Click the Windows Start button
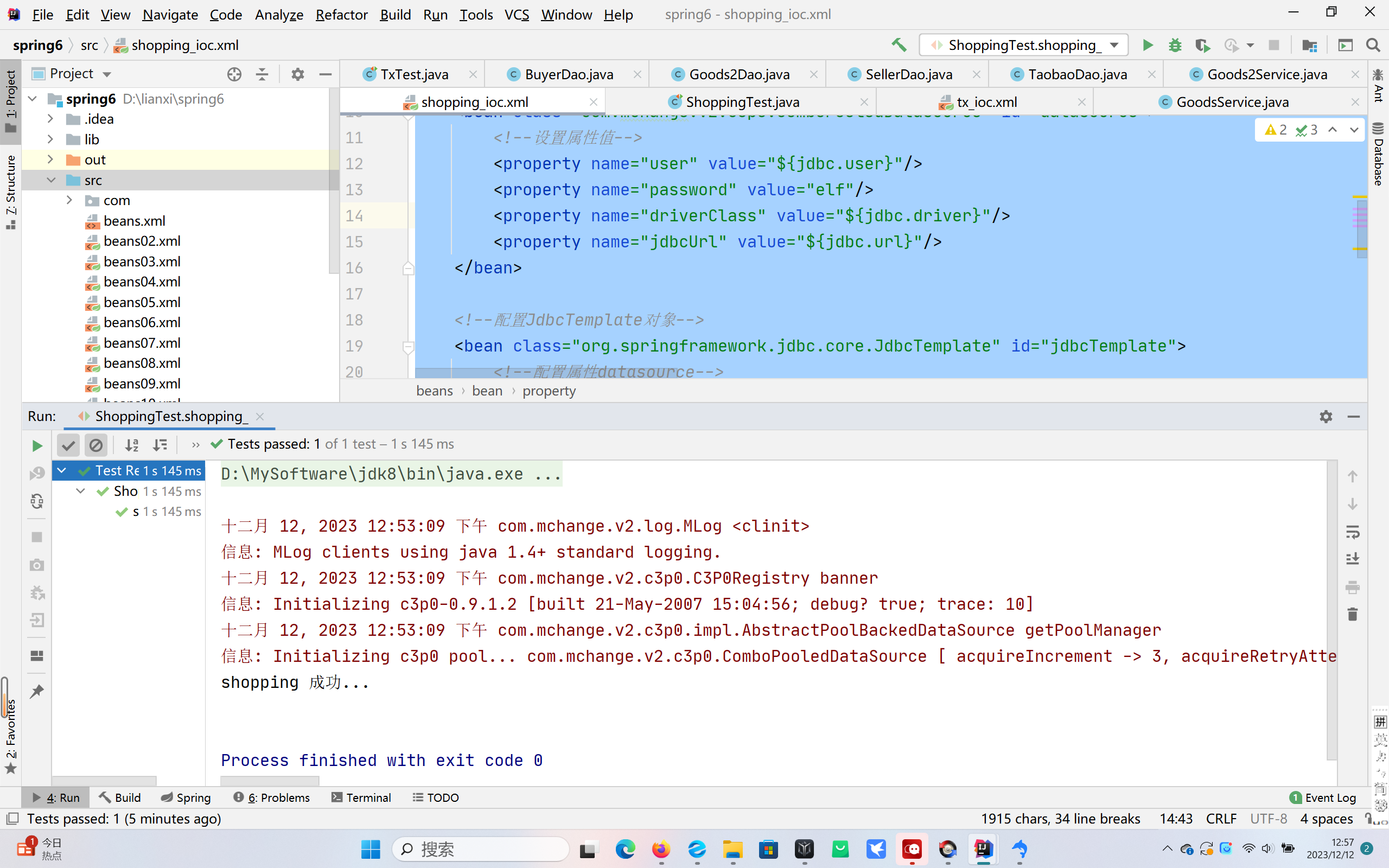The height and width of the screenshot is (868, 1389). point(371,848)
